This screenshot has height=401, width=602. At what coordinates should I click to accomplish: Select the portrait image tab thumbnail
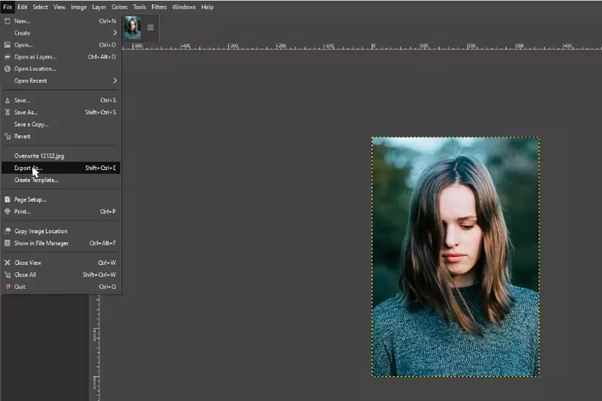click(132, 28)
